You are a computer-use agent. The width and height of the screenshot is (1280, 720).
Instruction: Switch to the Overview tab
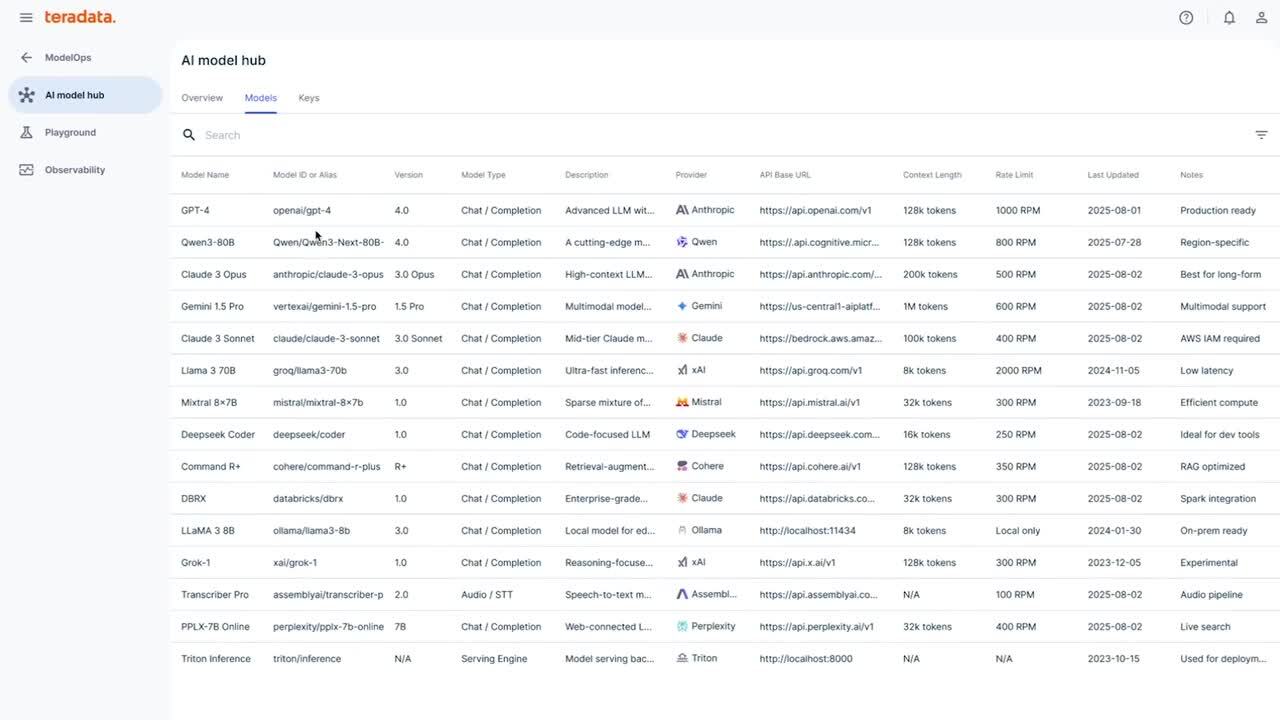pyautogui.click(x=202, y=98)
